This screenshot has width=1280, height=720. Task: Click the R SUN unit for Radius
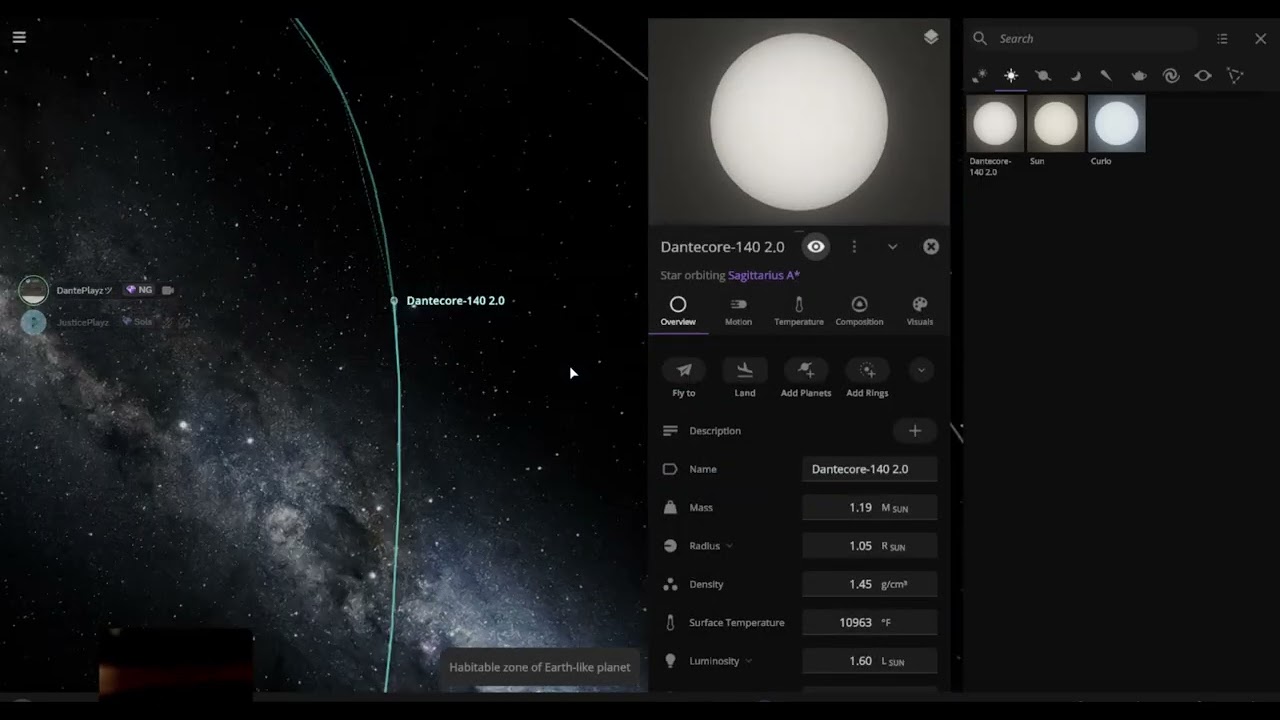[893, 546]
